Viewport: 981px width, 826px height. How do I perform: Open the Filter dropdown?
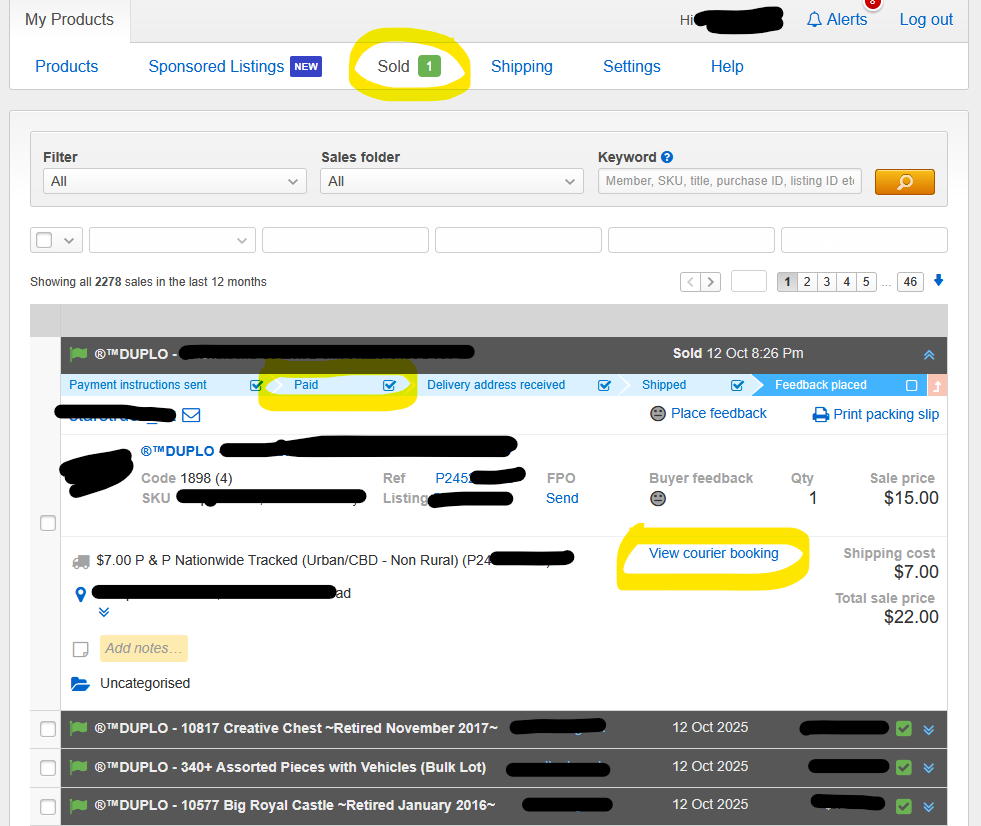point(175,181)
